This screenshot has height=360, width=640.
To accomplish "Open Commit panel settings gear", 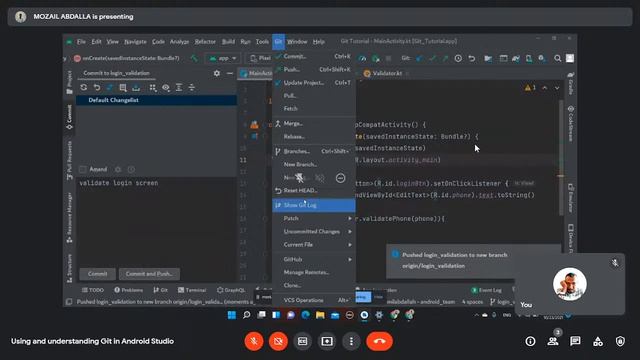I will 217,73.
